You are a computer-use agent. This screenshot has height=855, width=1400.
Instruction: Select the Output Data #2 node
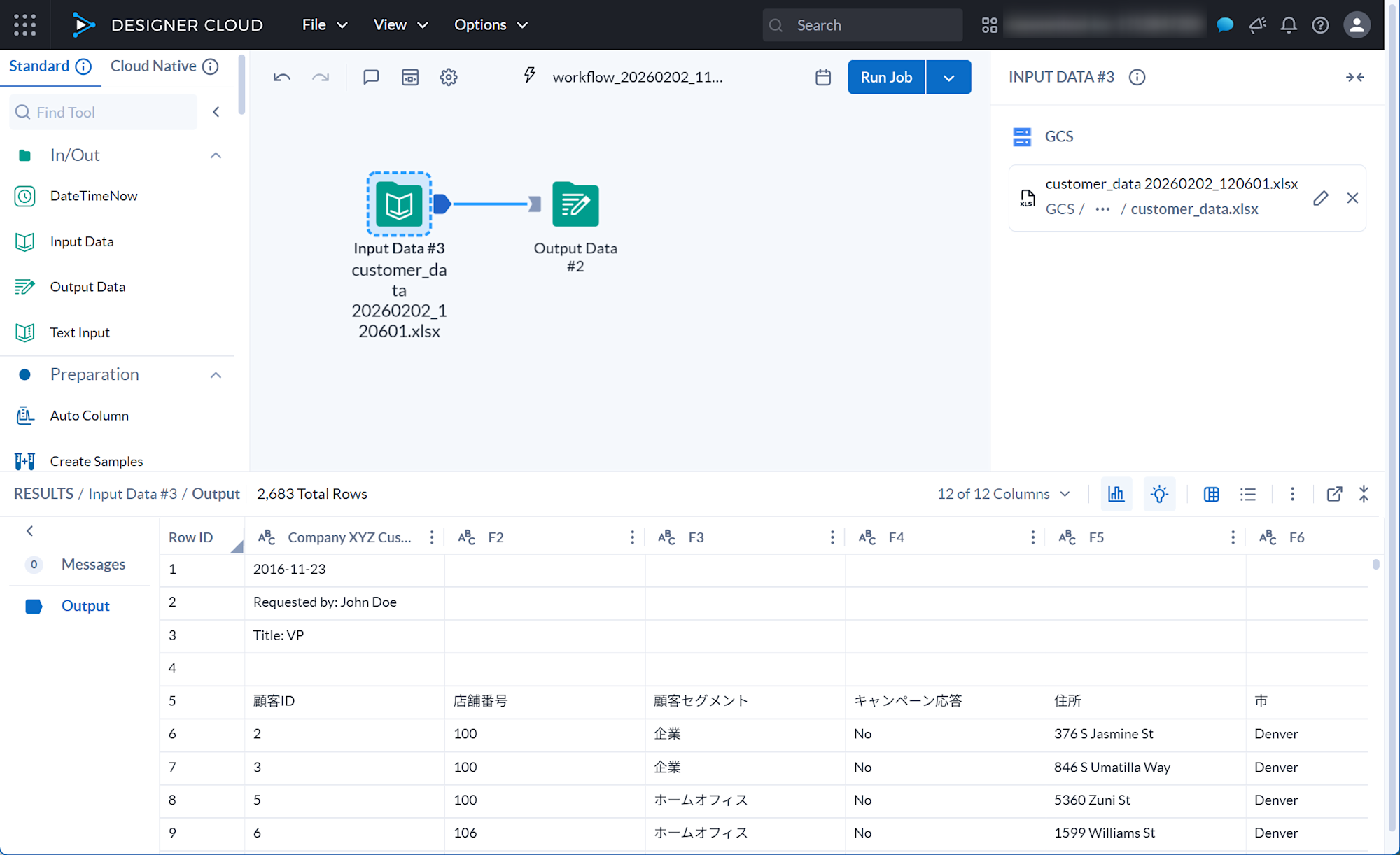point(575,204)
